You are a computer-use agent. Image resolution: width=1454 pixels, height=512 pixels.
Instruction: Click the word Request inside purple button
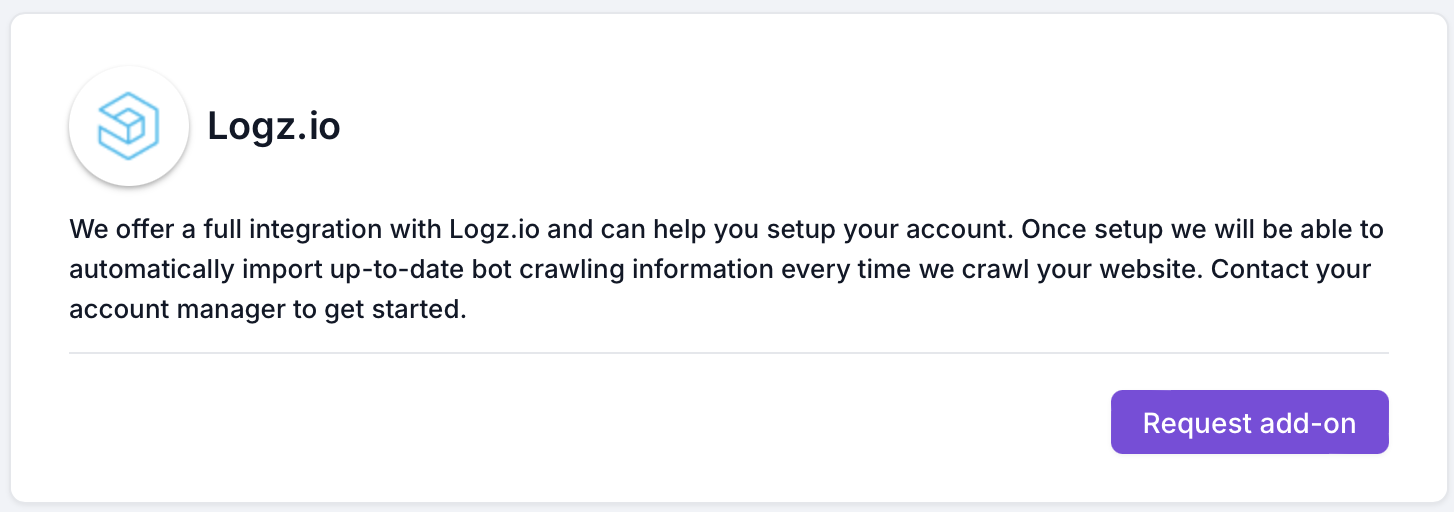[1190, 423]
